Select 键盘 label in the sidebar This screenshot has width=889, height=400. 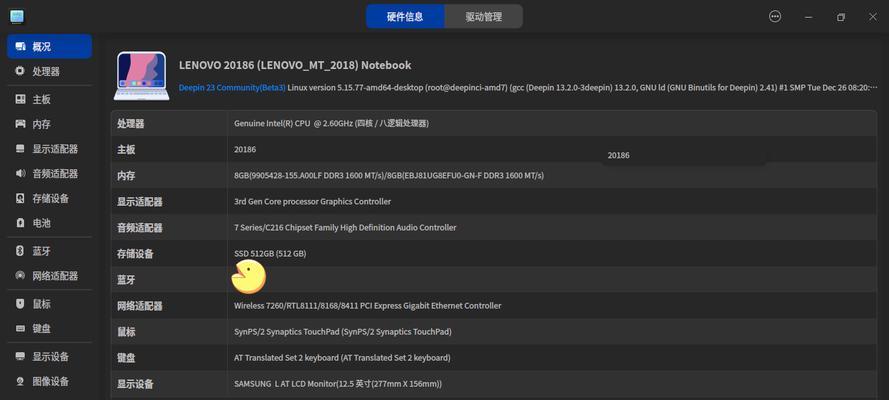[41, 329]
